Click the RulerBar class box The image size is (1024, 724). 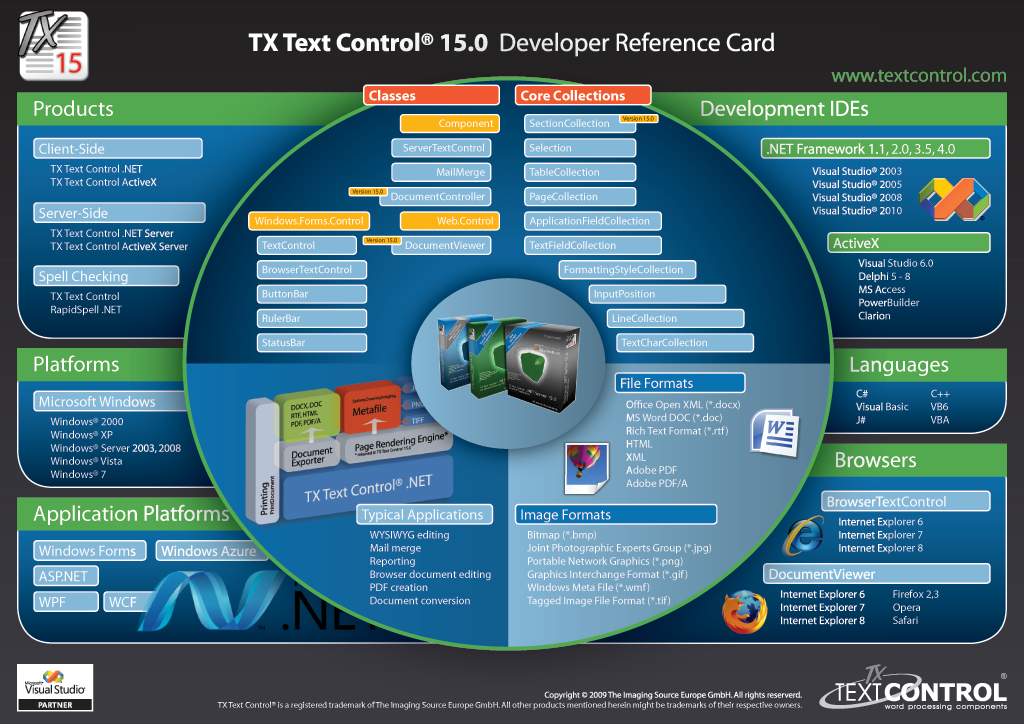pos(312,319)
